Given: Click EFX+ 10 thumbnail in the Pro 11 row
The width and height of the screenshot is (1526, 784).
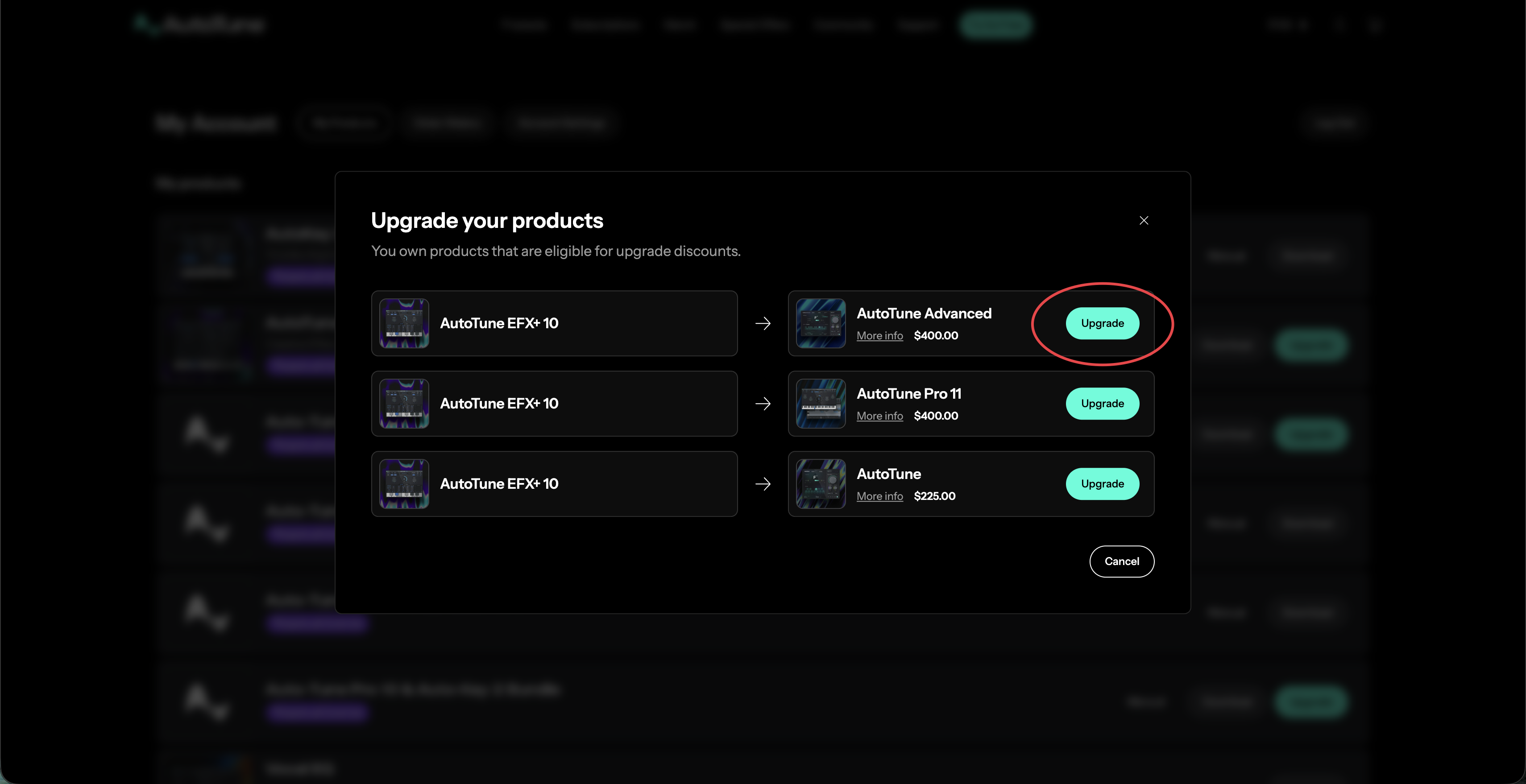Looking at the screenshot, I should (x=405, y=404).
